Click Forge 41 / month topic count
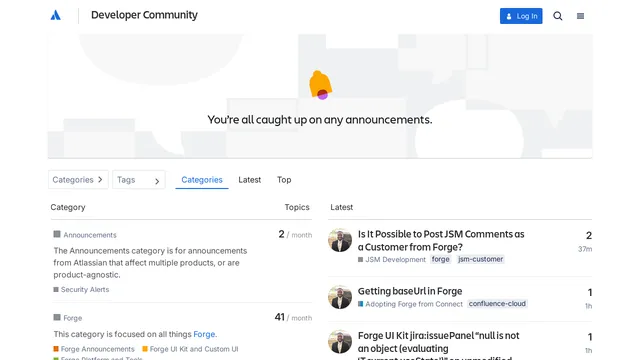Image resolution: width=640 pixels, height=360 pixels. [293, 318]
